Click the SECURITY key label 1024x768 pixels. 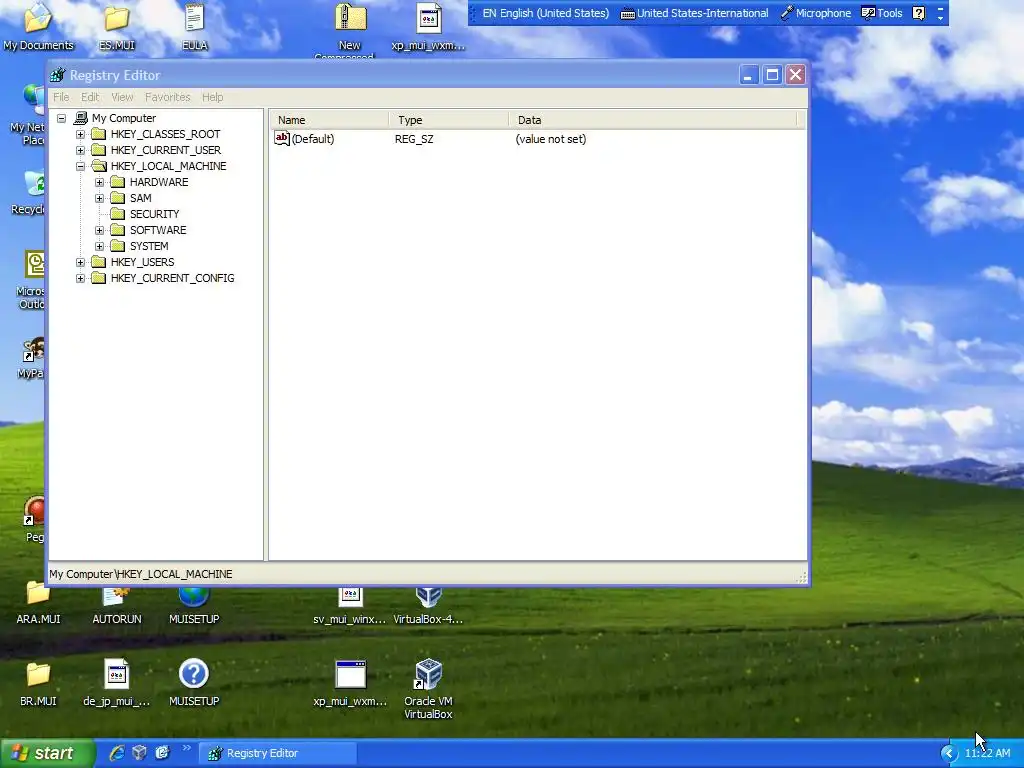coord(154,214)
